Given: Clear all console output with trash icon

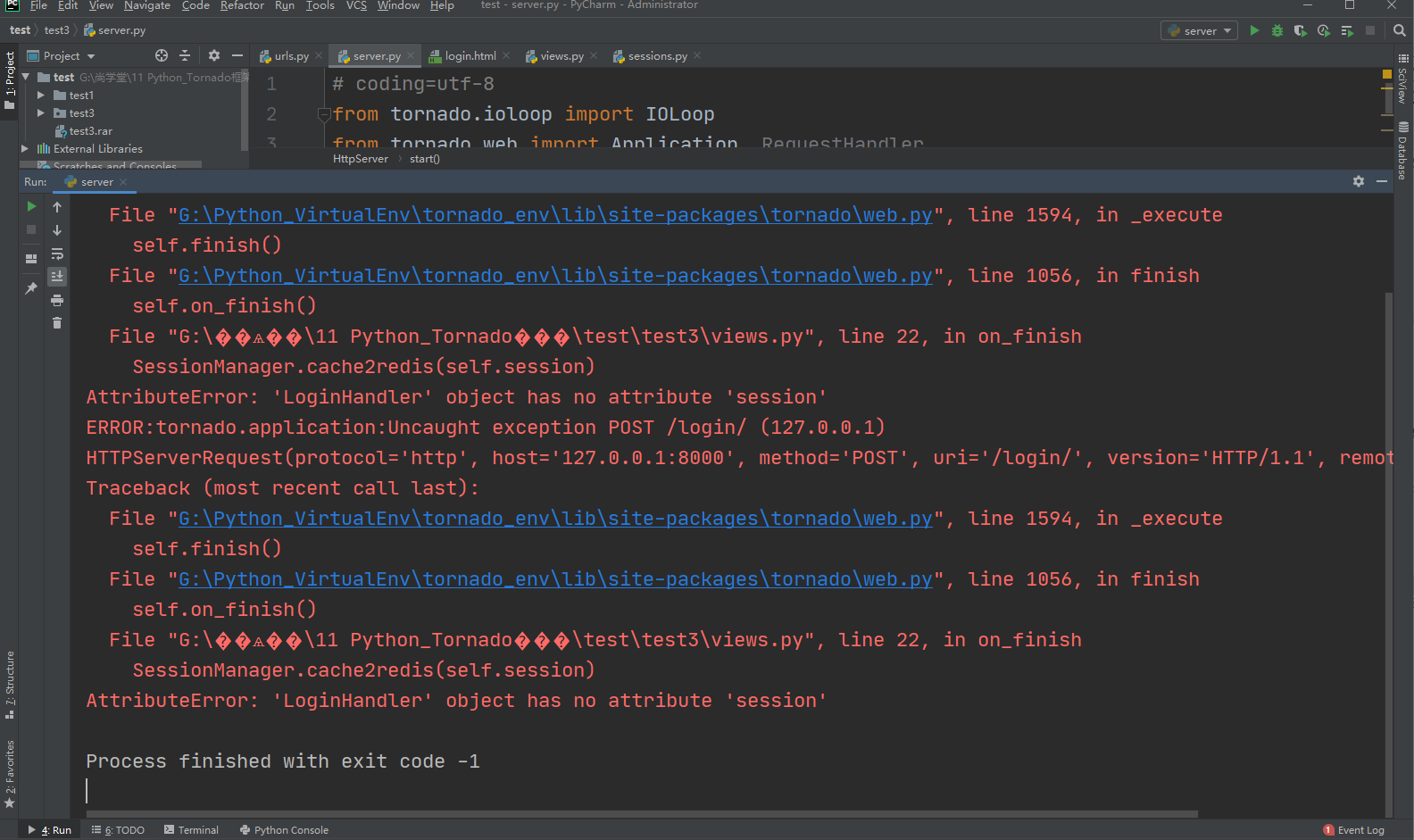Looking at the screenshot, I should (57, 323).
